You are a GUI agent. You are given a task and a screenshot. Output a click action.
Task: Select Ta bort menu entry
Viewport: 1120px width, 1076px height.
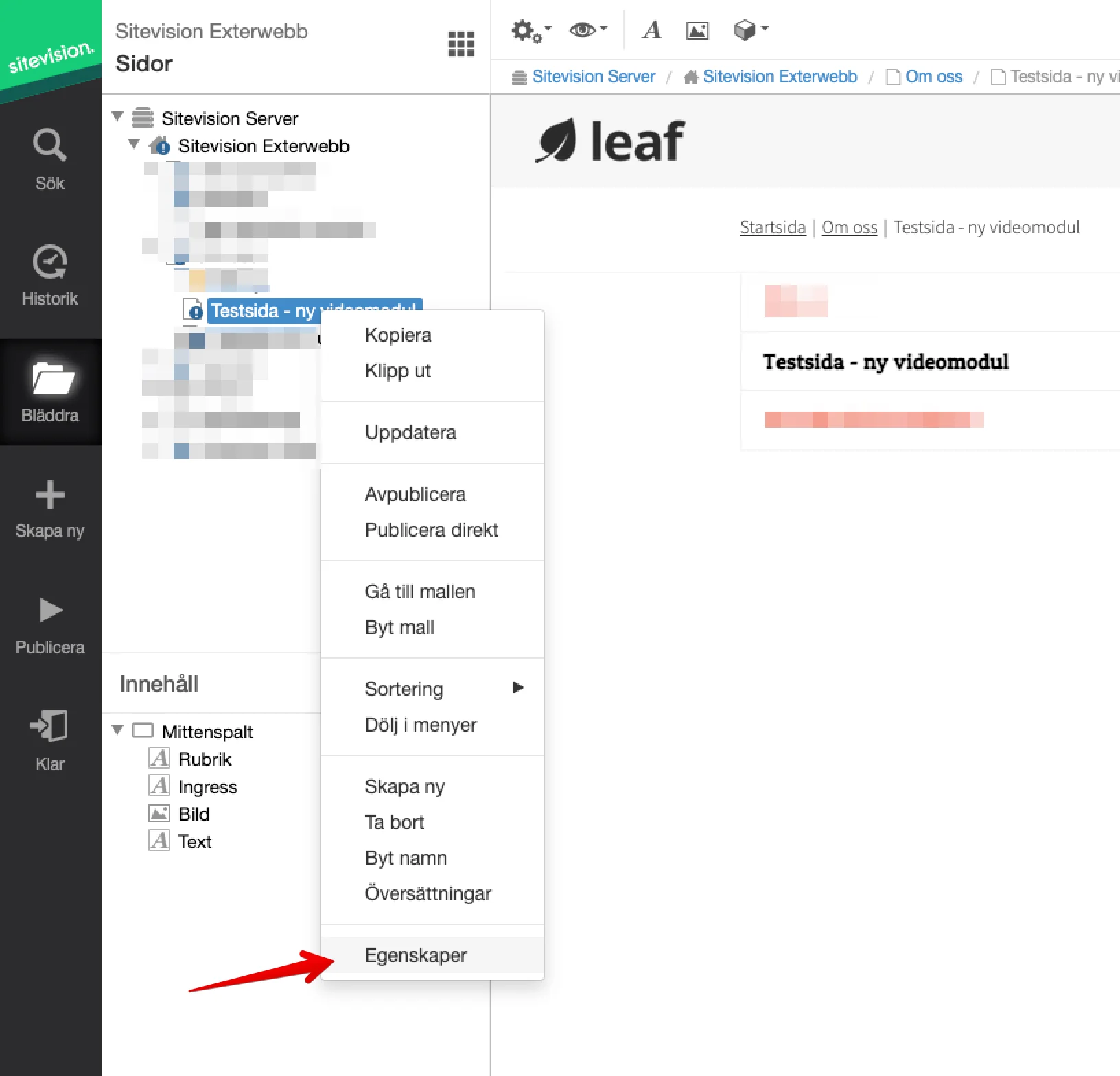coord(432,822)
